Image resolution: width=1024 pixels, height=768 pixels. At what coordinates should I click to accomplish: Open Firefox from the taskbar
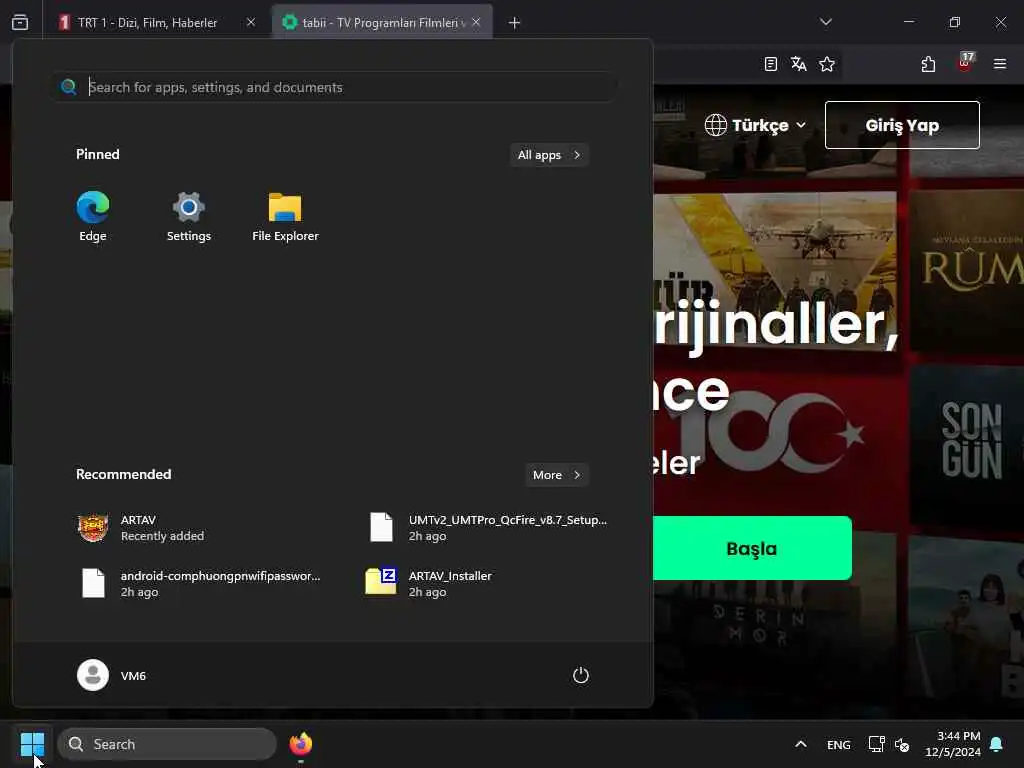pyautogui.click(x=301, y=744)
